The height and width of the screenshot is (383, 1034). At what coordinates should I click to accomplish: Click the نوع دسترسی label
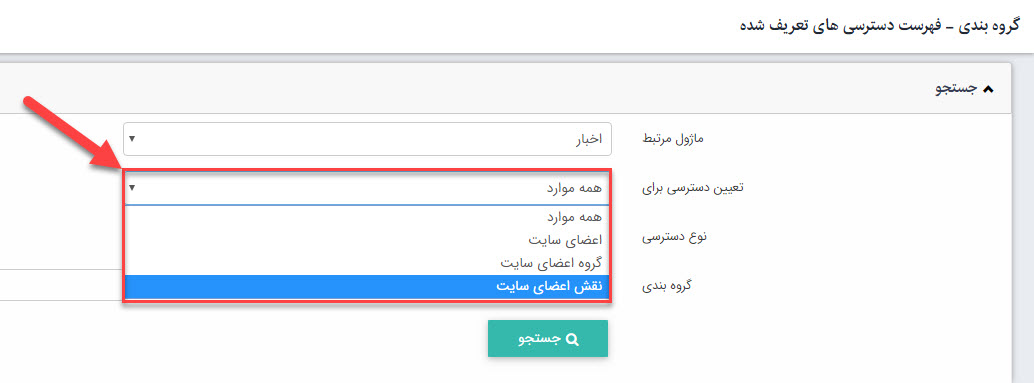[x=675, y=237]
